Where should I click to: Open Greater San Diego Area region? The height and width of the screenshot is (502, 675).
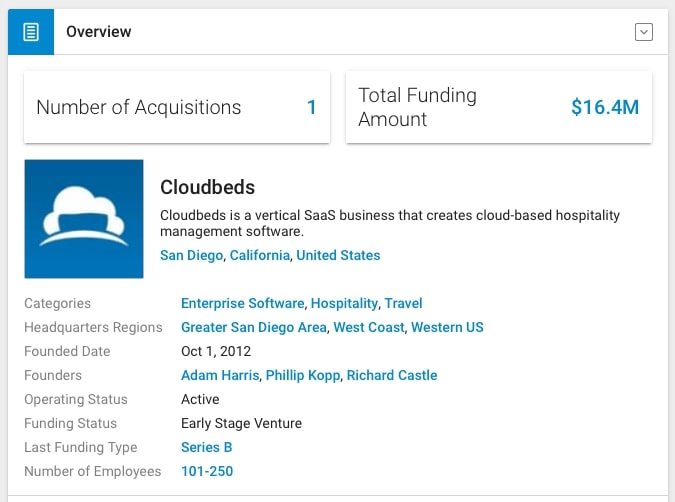254,327
